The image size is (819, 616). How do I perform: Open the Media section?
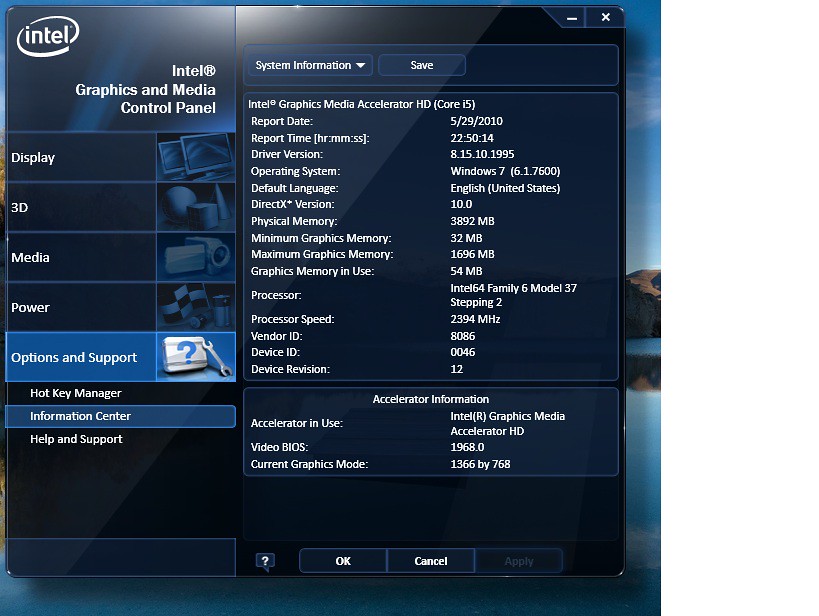coord(121,257)
